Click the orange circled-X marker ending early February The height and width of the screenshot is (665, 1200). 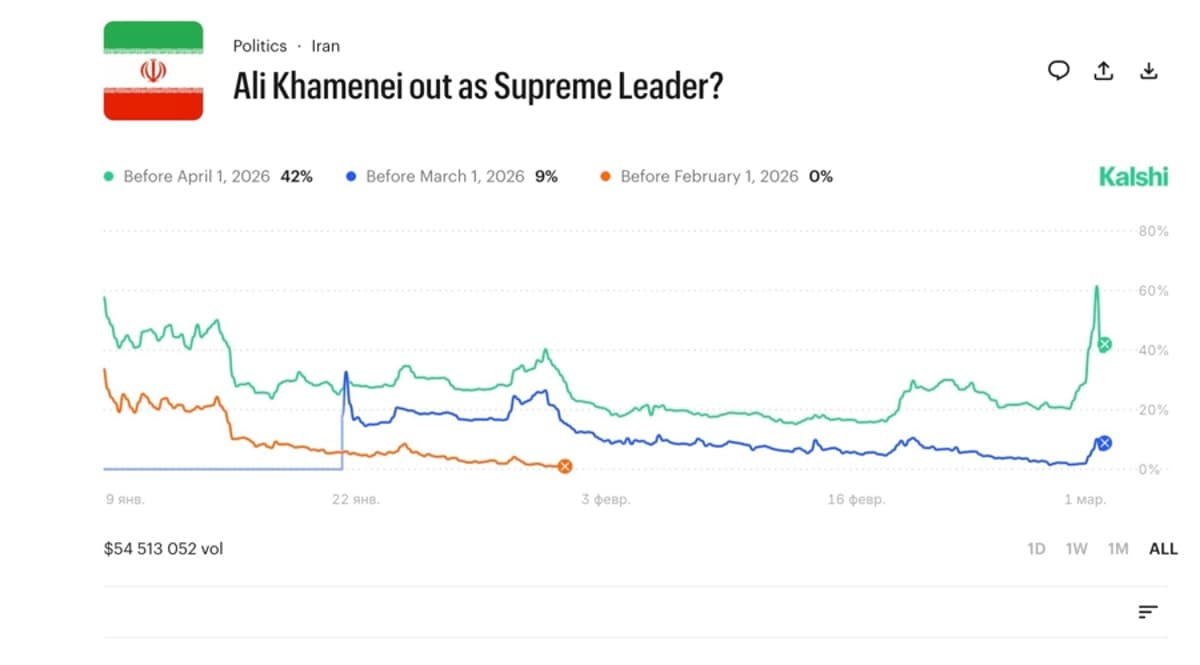click(x=565, y=465)
